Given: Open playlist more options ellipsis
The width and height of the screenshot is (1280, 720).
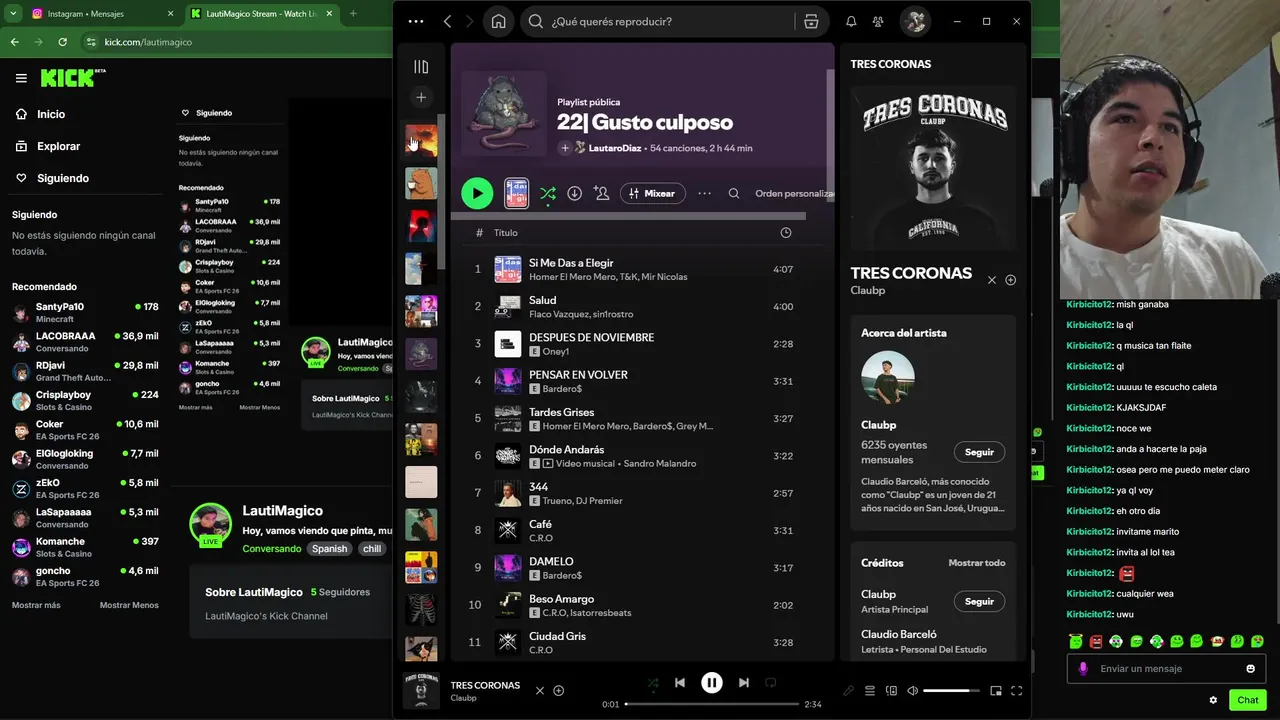Looking at the screenshot, I should (x=704, y=193).
